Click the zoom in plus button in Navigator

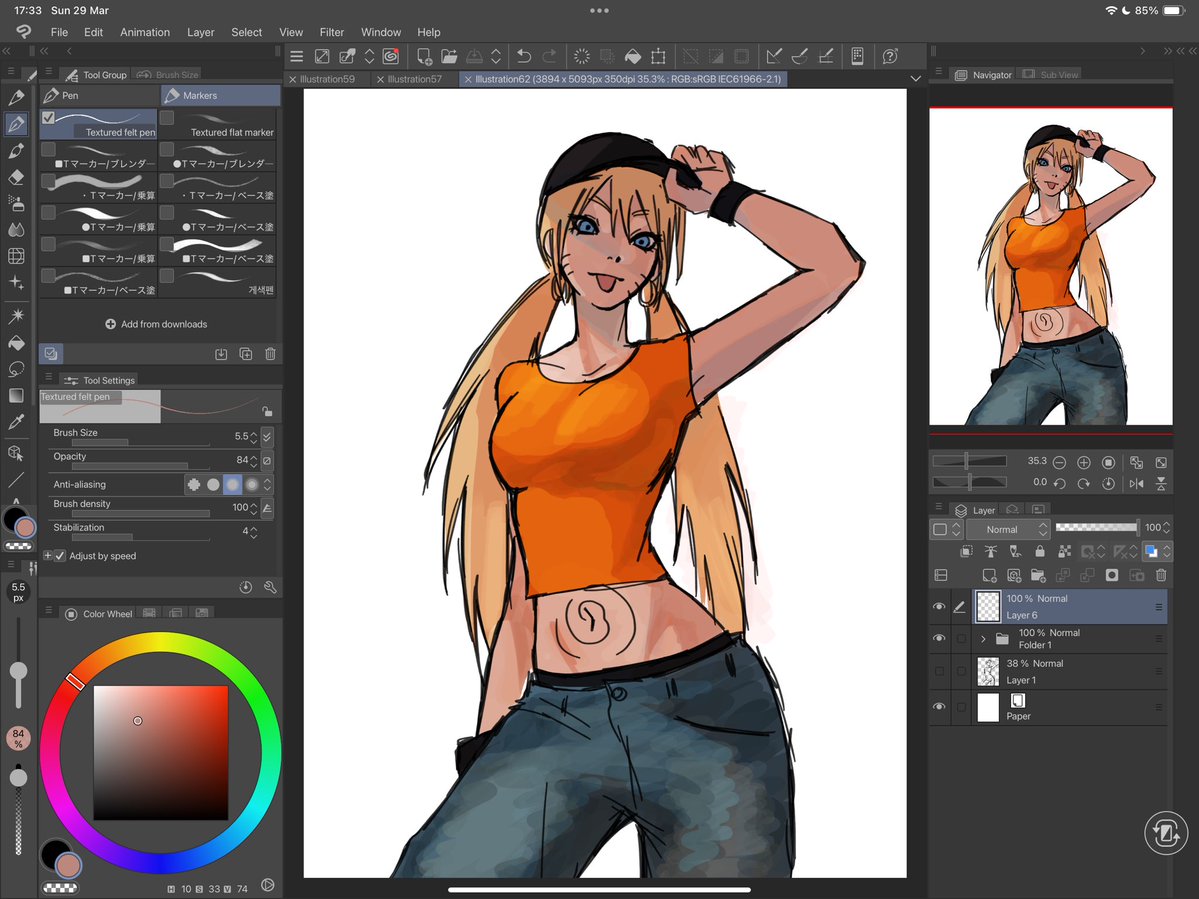click(x=1084, y=462)
